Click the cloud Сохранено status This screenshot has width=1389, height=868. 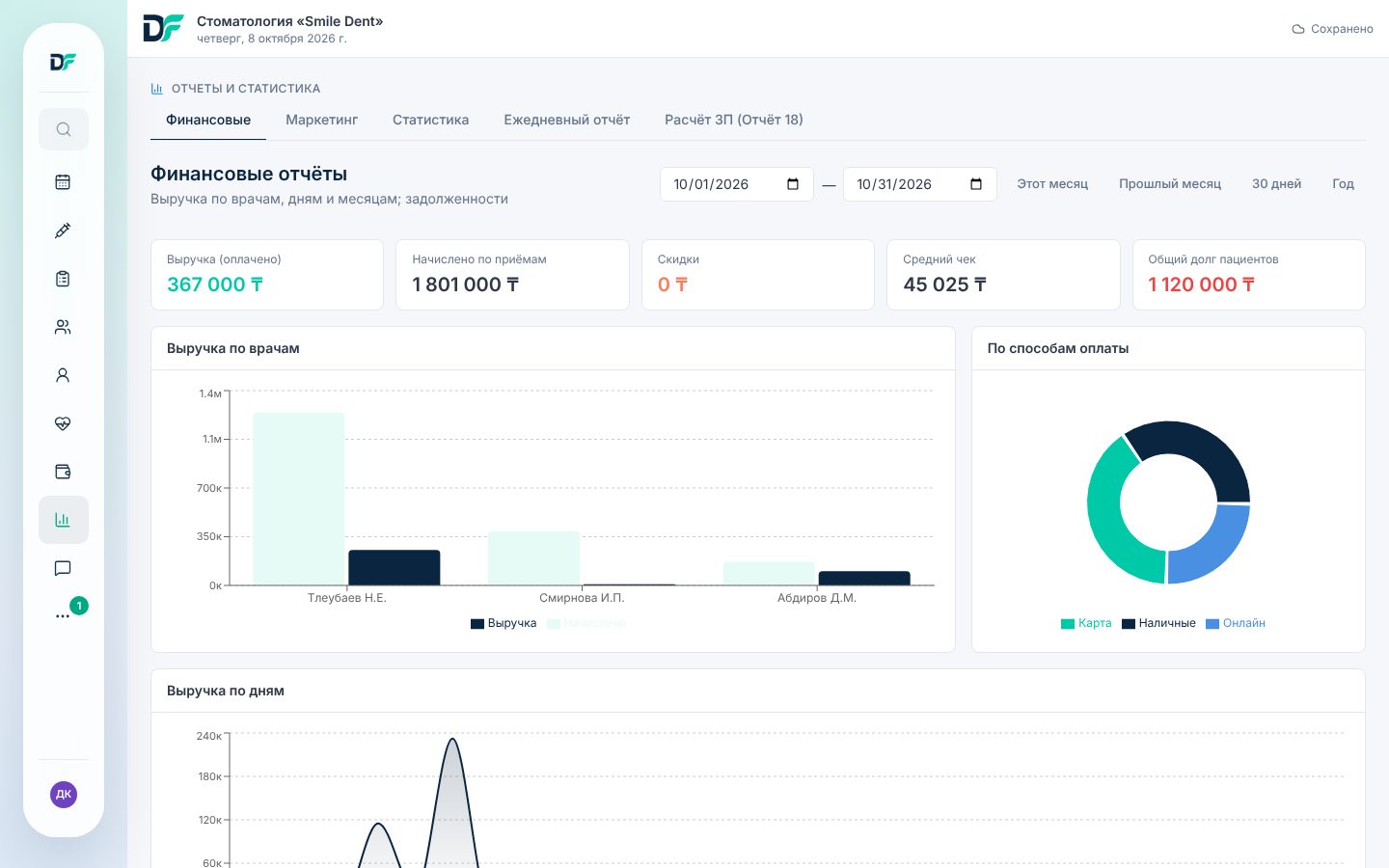tap(1332, 29)
